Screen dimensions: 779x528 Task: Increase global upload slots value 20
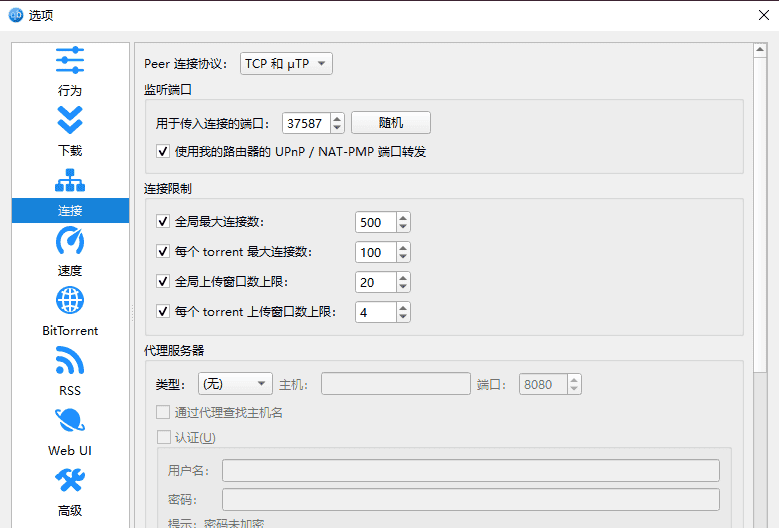click(x=403, y=278)
